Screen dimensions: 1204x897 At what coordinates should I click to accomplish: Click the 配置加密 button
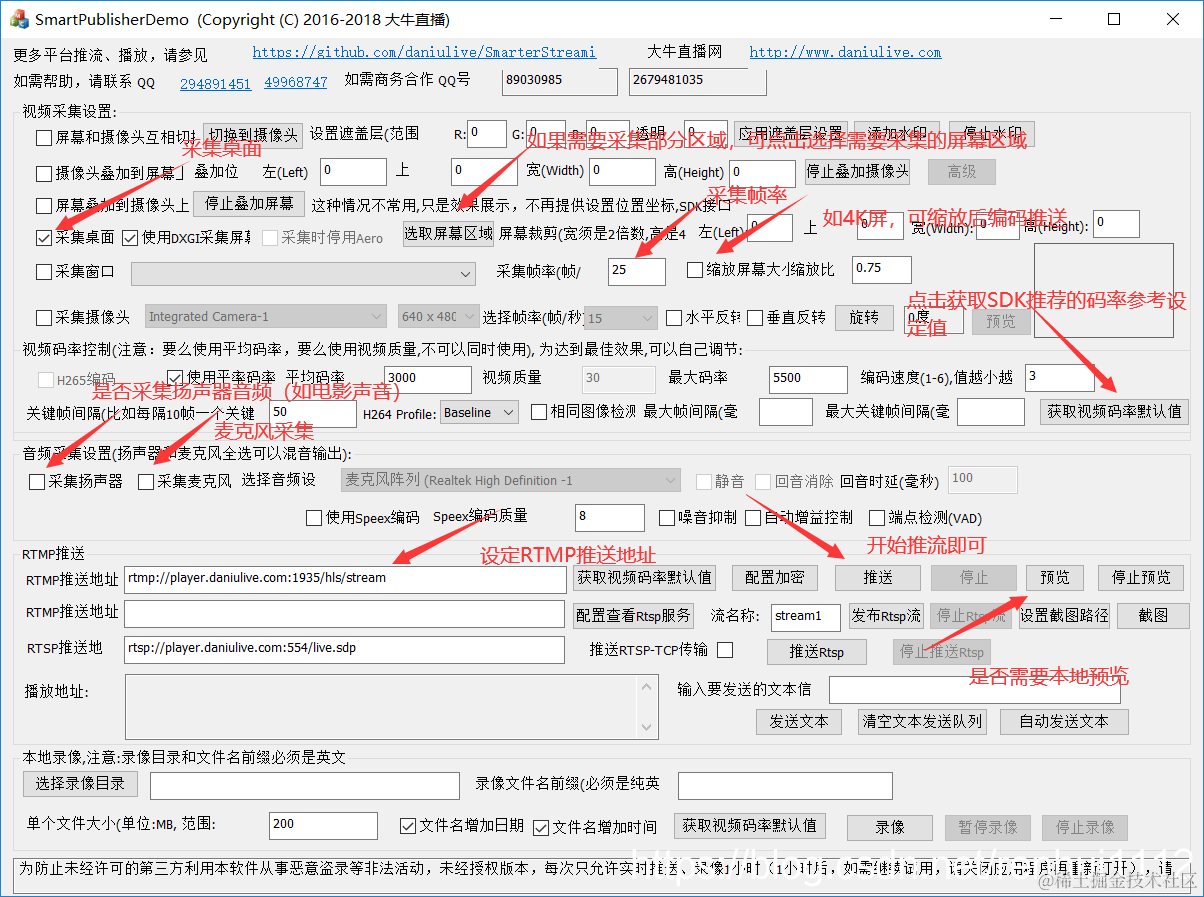pos(775,577)
